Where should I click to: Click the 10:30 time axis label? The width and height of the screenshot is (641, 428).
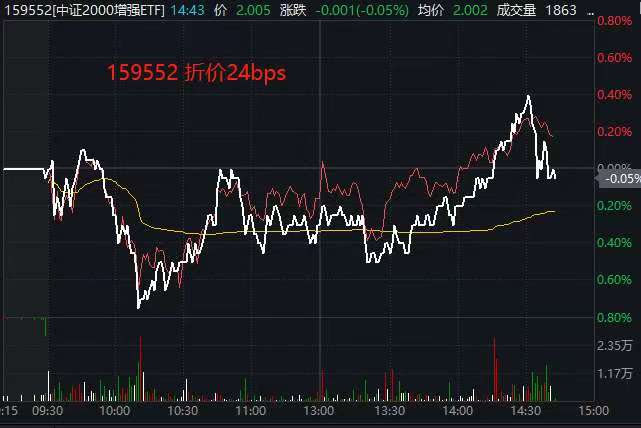point(181,410)
